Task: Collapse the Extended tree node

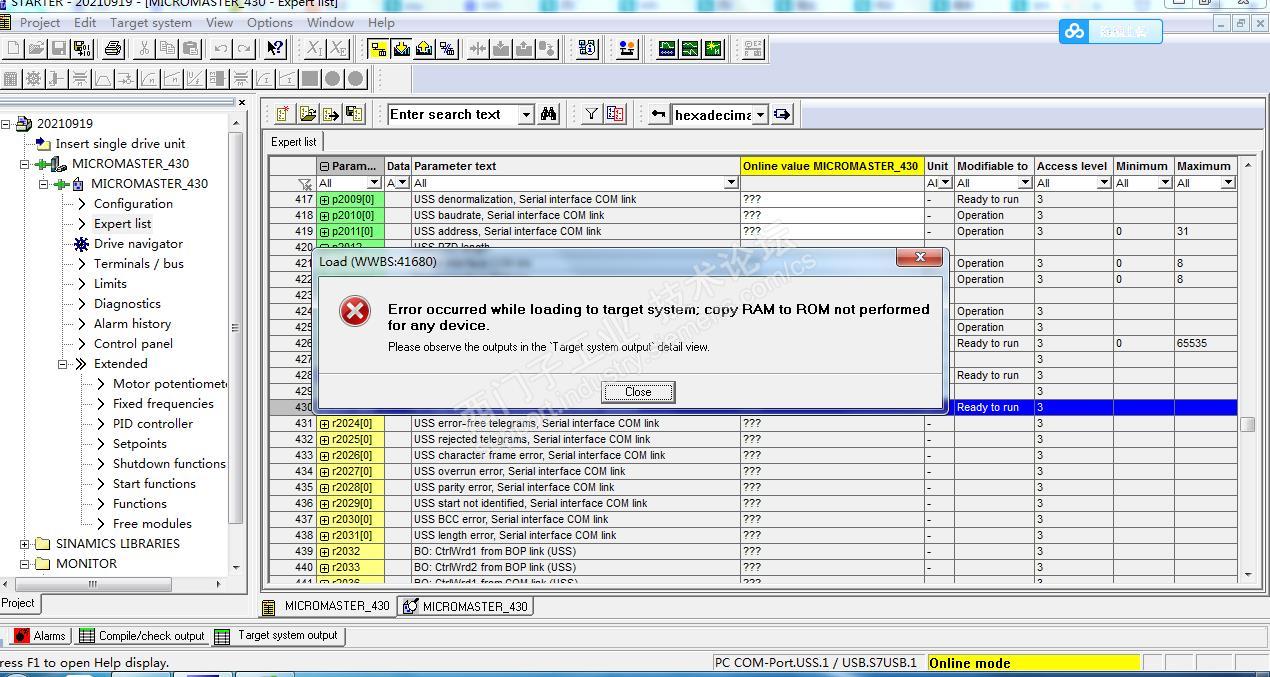Action: (x=62, y=364)
